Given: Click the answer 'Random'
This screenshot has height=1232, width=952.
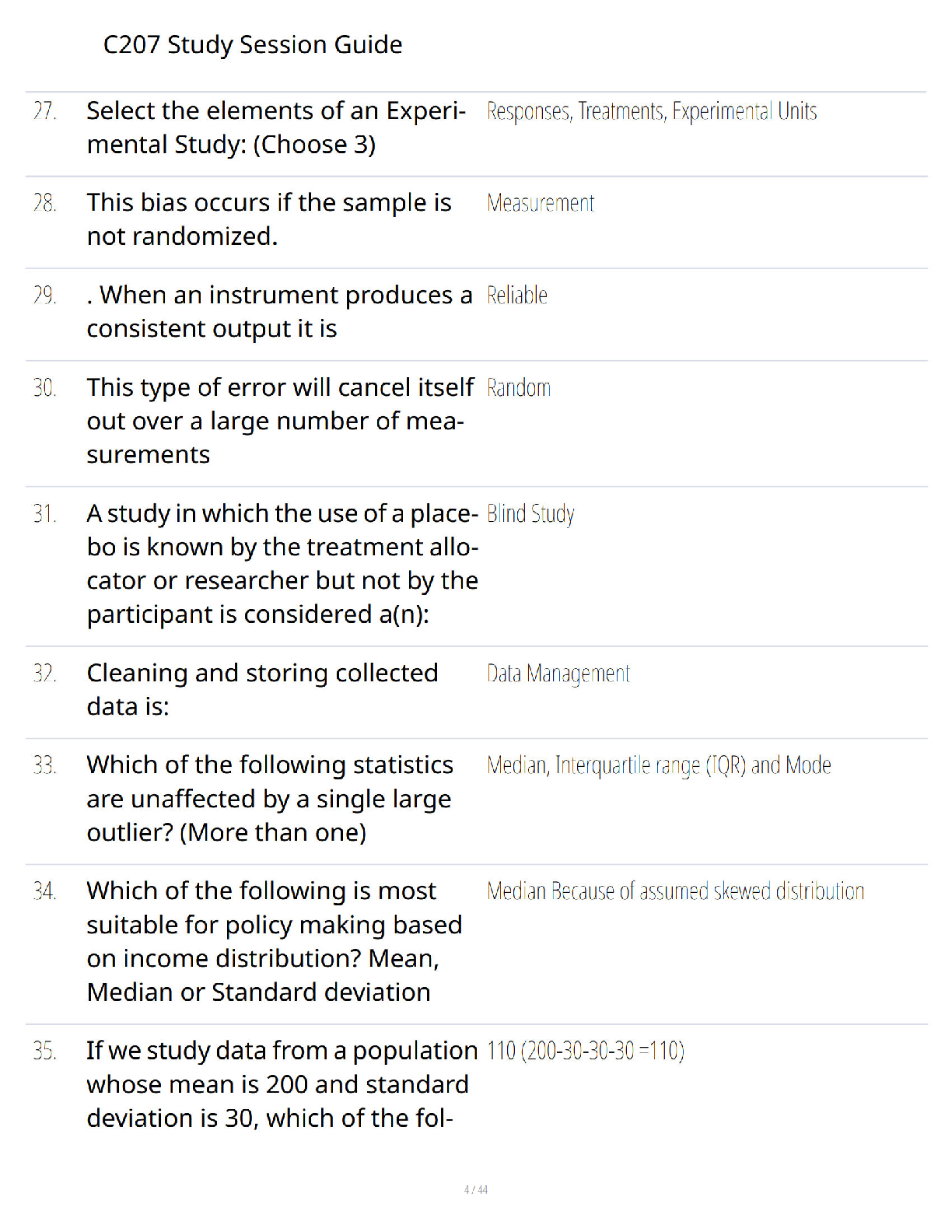Looking at the screenshot, I should pos(519,388).
